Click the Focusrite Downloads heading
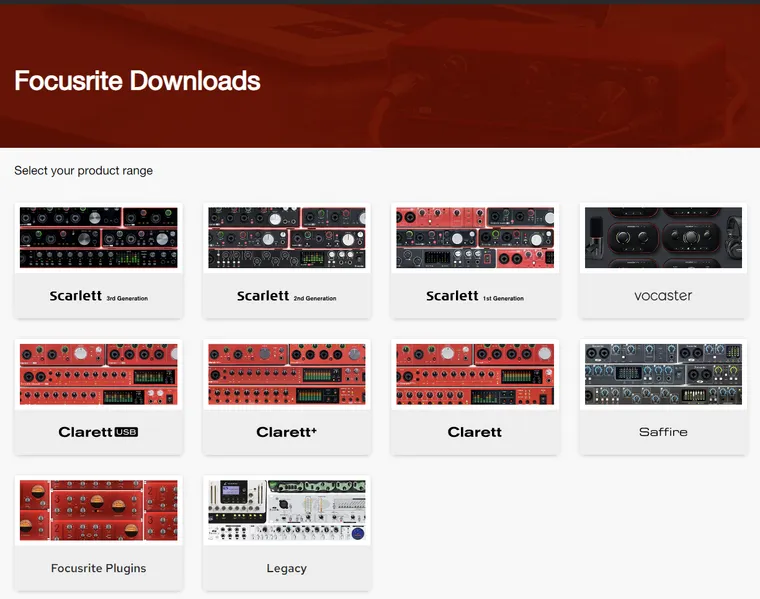760x599 pixels. (x=137, y=80)
